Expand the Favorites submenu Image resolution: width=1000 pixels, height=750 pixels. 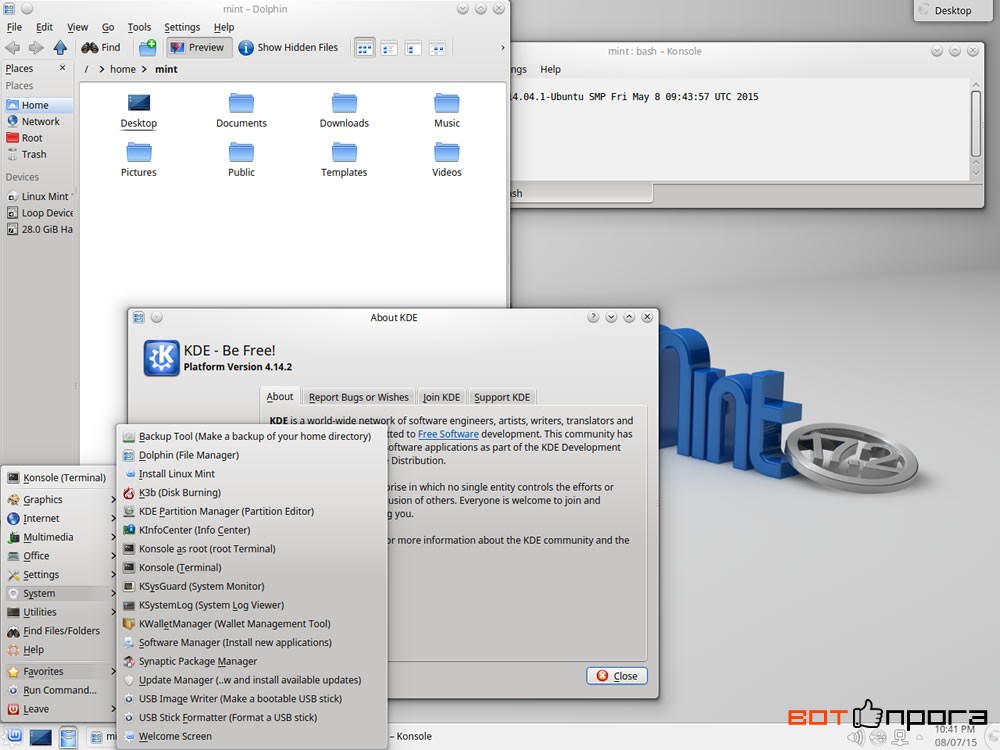tap(60, 671)
